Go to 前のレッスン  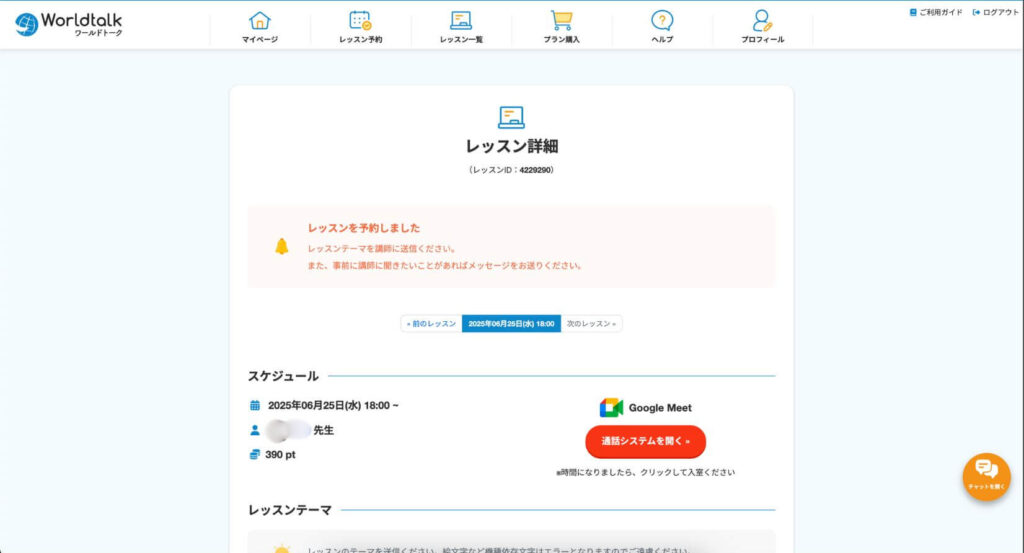pos(431,324)
